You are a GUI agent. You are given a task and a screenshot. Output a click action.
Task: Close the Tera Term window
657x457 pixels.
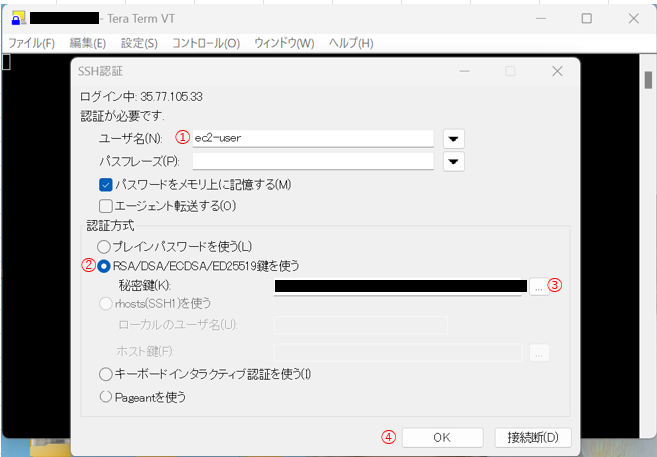click(x=634, y=18)
